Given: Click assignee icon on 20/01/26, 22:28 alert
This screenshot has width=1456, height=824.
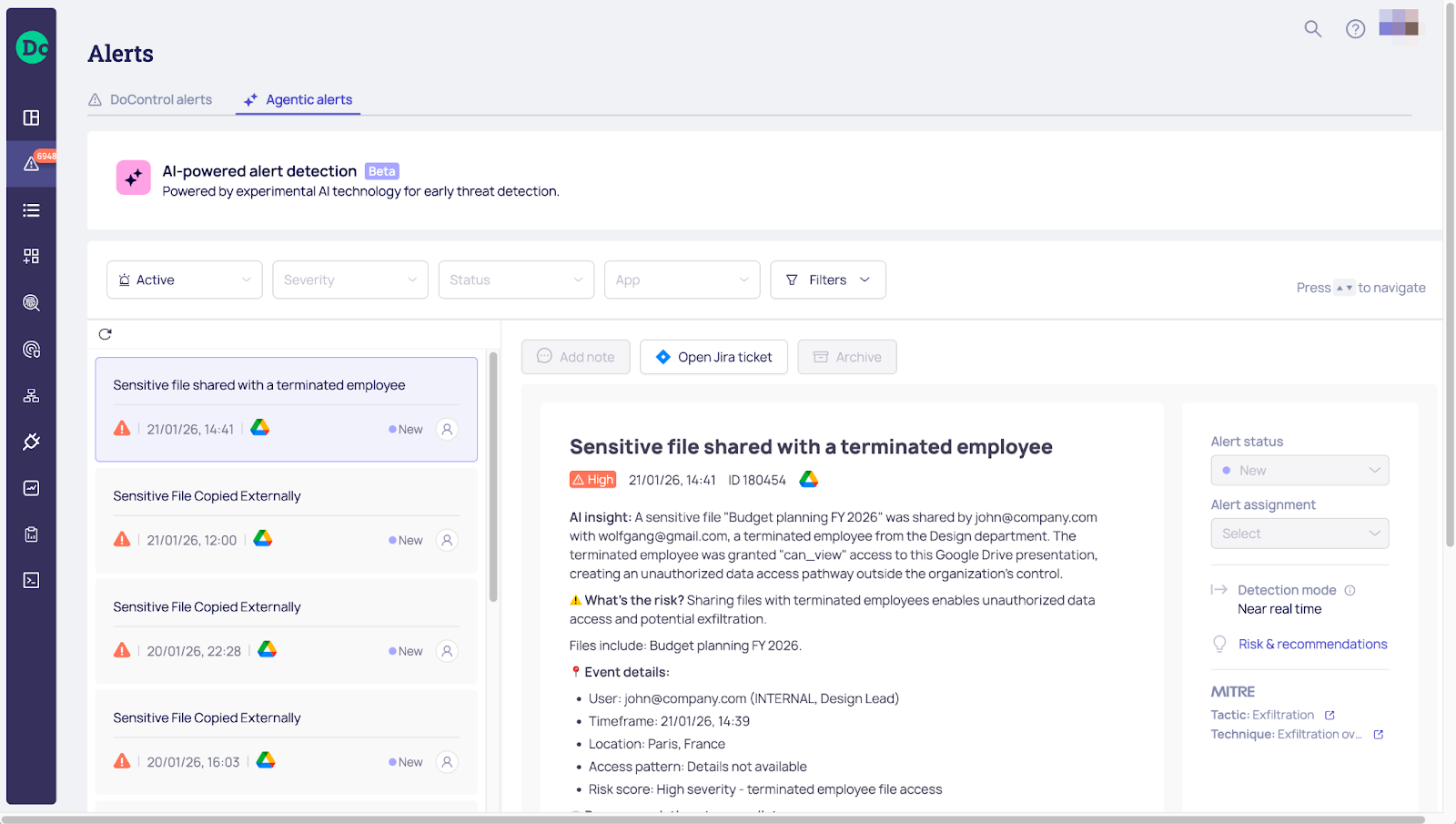Looking at the screenshot, I should [447, 651].
